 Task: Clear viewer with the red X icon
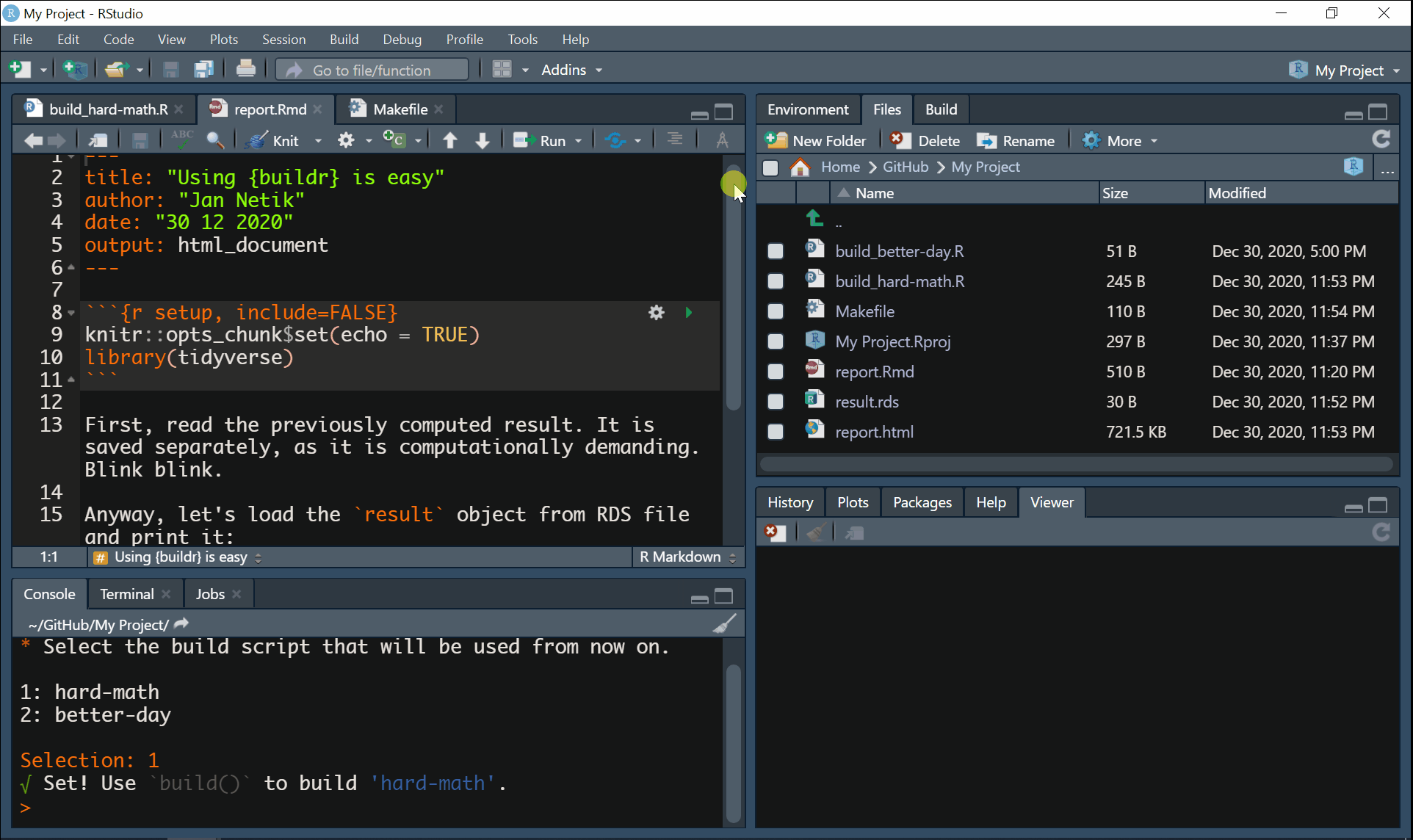tap(774, 532)
